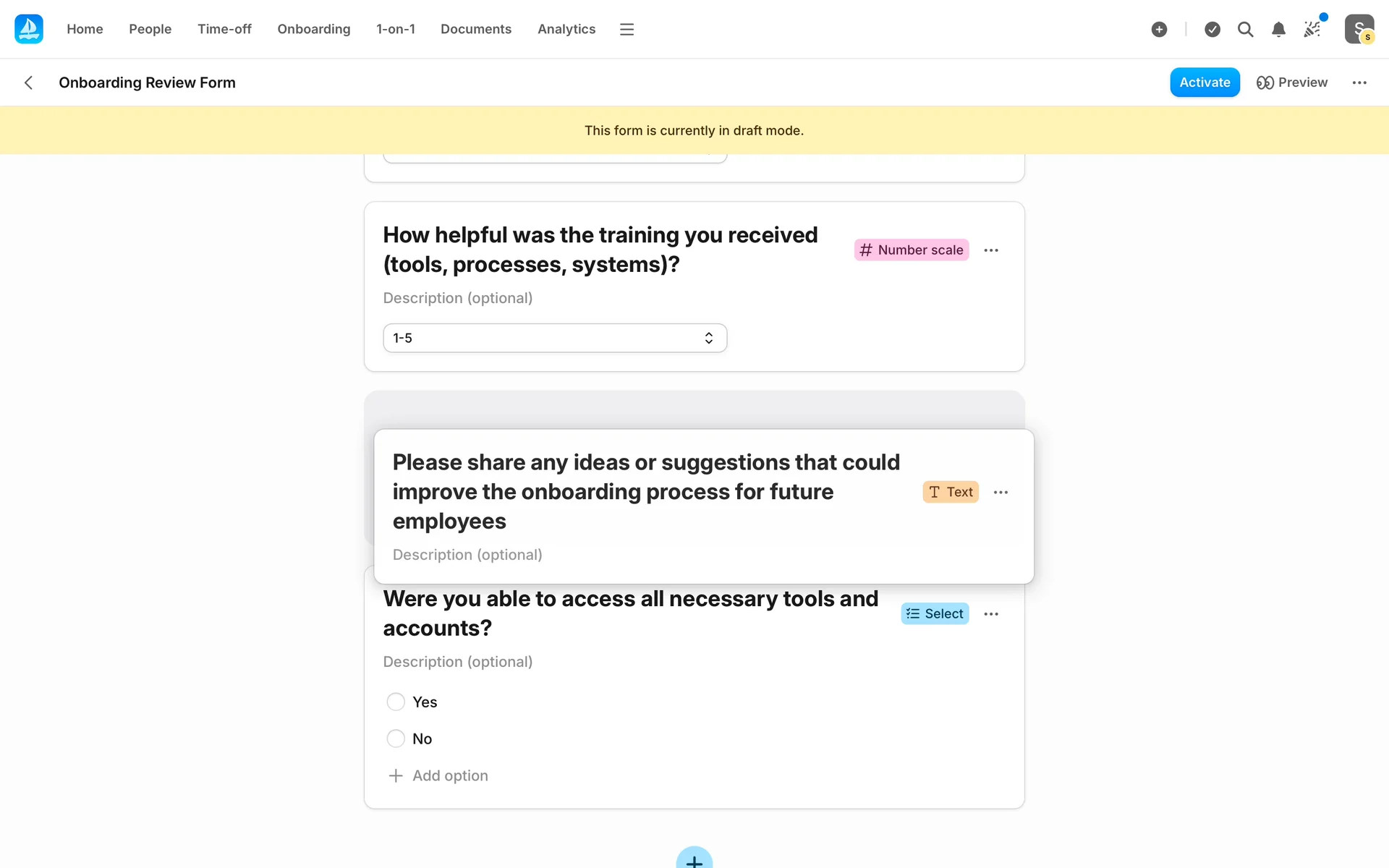Open the notifications bell
1389x868 pixels.
pyautogui.click(x=1278, y=29)
